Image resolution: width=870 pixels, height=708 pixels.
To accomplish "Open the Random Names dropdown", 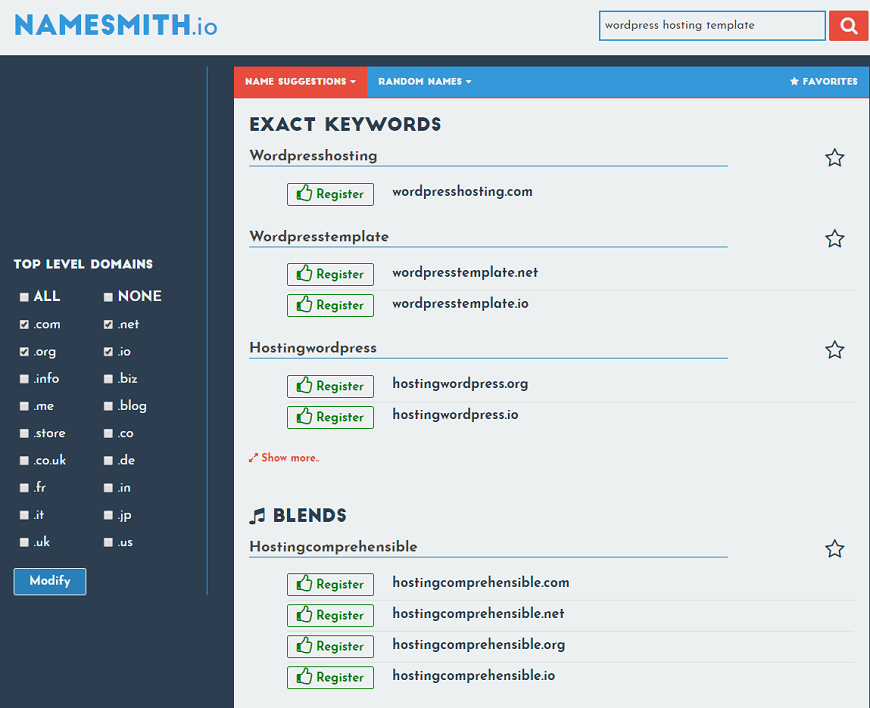I will click(424, 82).
